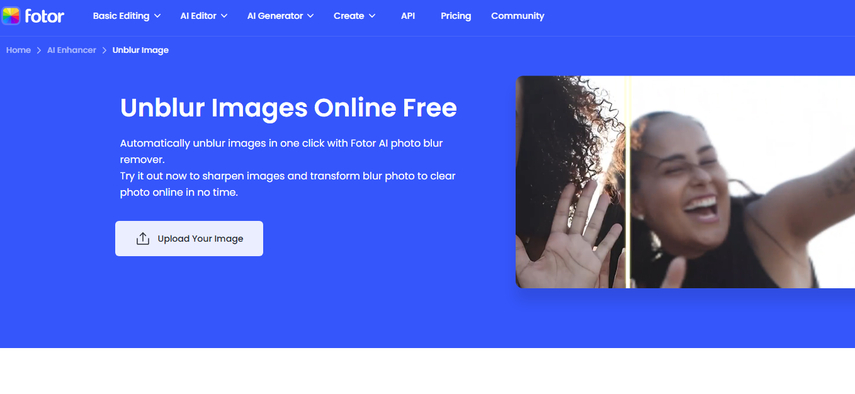Navigate to Home breadcrumb
855x394 pixels.
click(19, 50)
